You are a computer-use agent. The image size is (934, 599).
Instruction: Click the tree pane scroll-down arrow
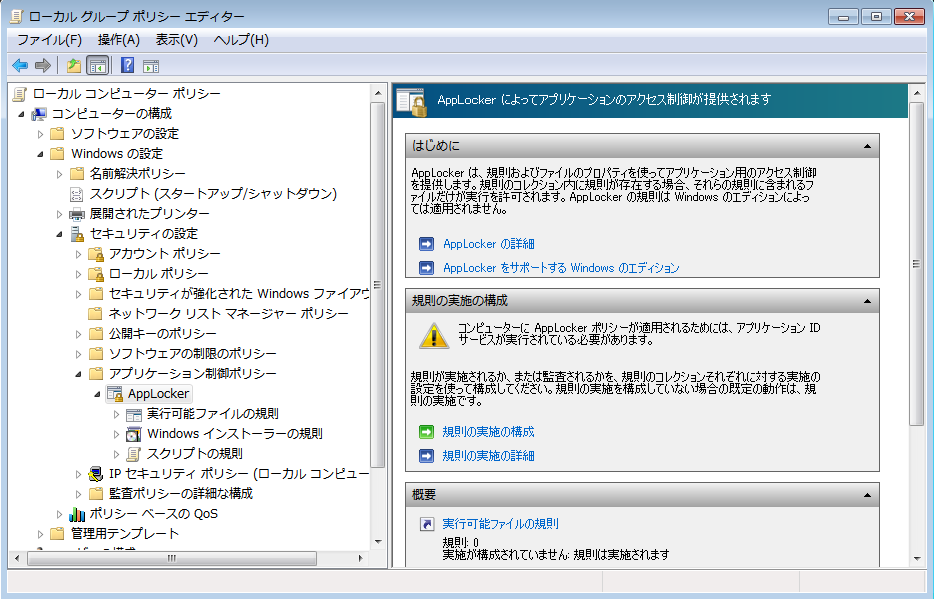point(378,541)
